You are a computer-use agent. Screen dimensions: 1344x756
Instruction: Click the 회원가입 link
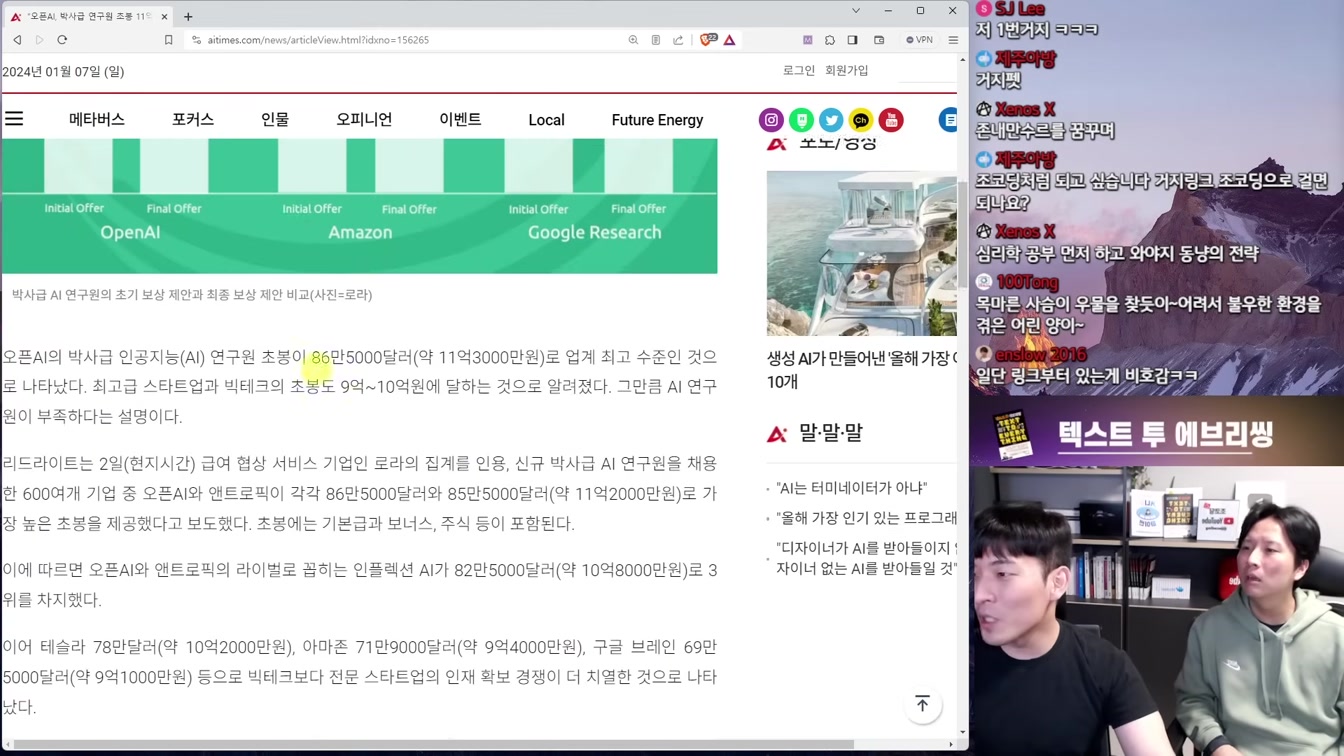coord(847,70)
